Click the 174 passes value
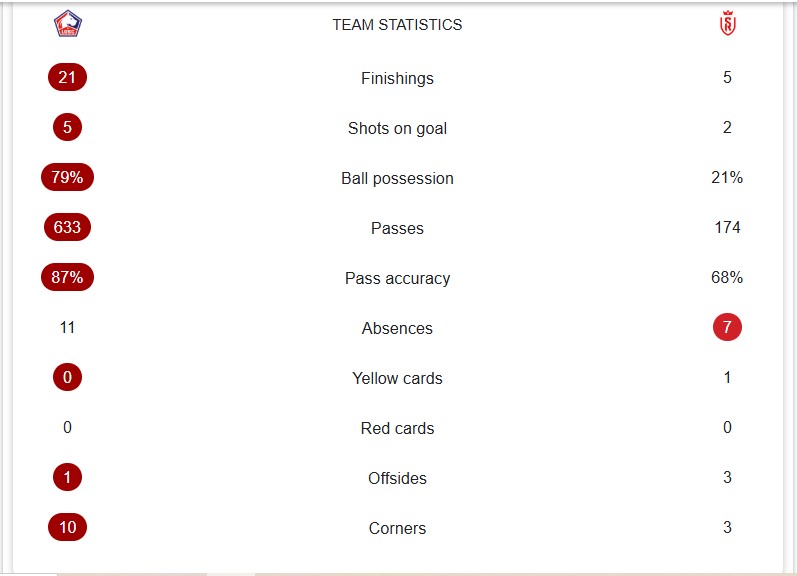 coord(727,227)
